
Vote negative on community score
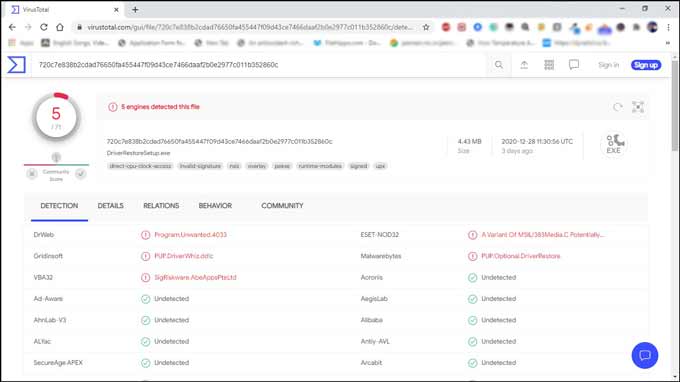click(x=32, y=174)
